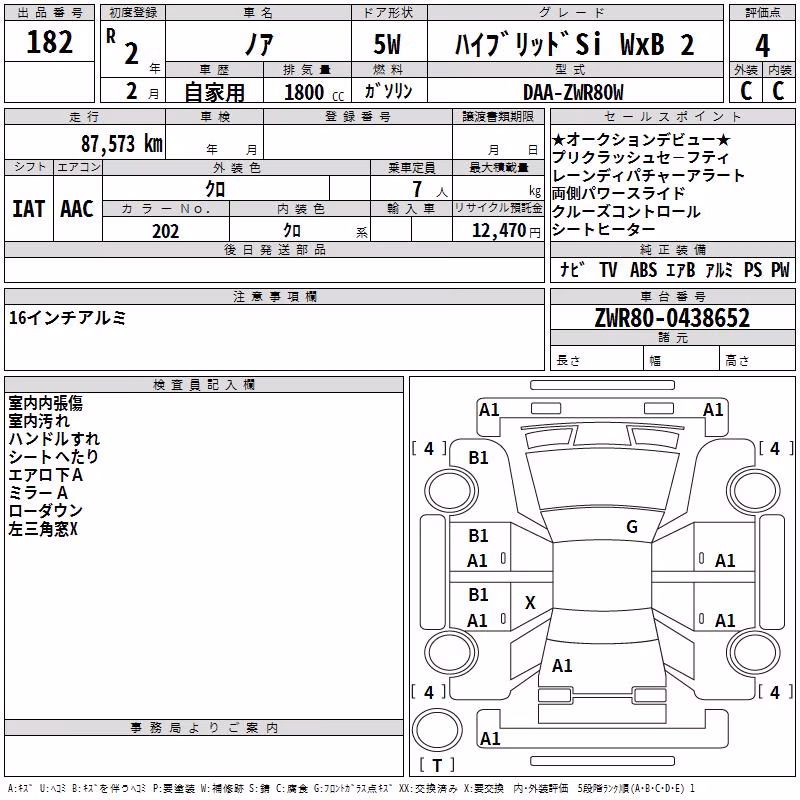Select the displacement value 1800 cc

(314, 92)
